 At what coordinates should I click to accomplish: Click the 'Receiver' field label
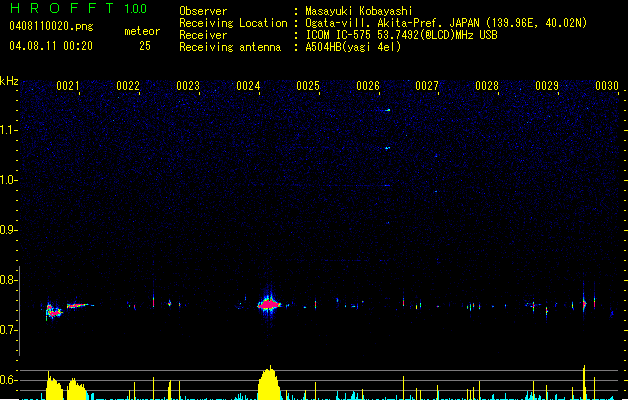click(203, 35)
